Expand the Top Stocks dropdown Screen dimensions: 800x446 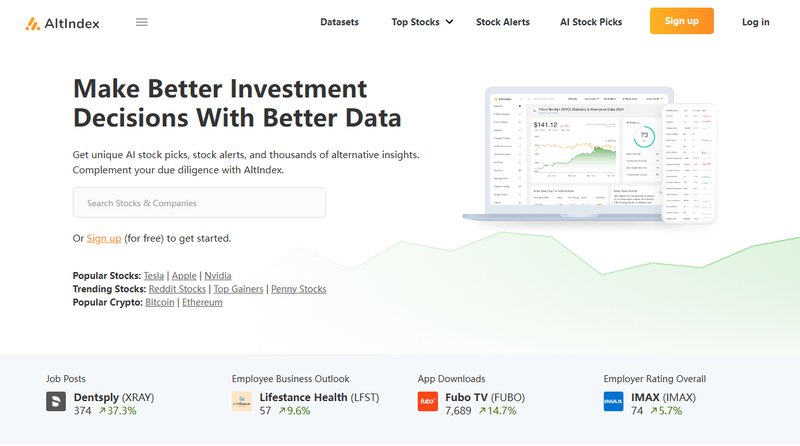[422, 22]
